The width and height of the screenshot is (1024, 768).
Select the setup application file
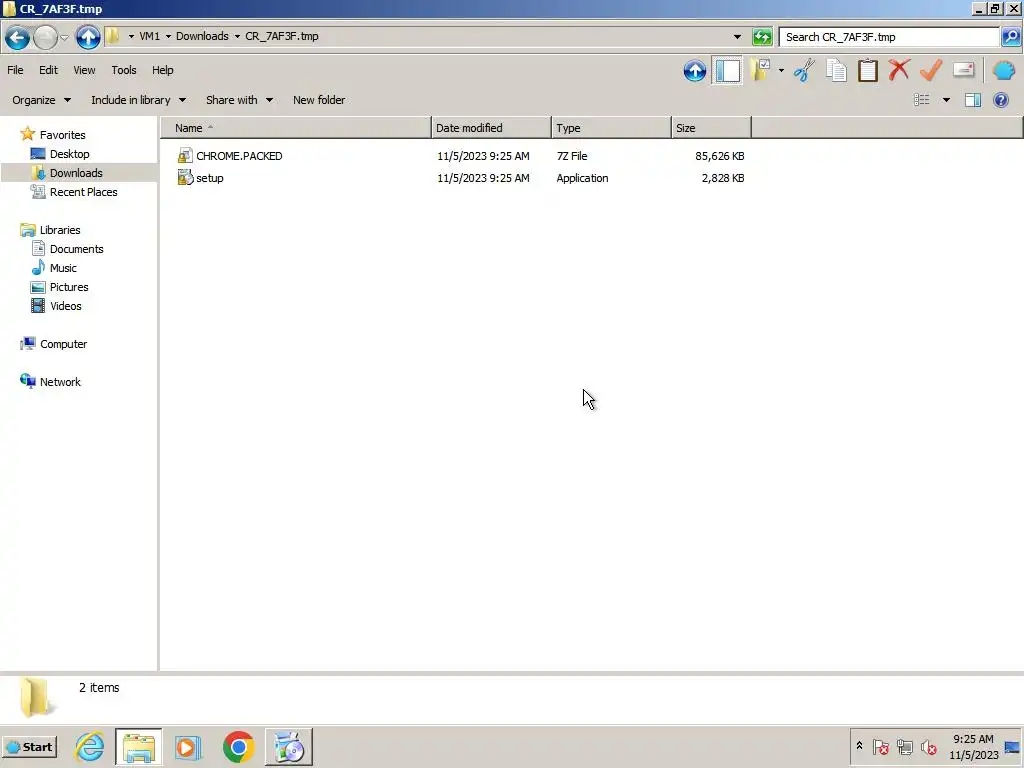pyautogui.click(x=210, y=178)
